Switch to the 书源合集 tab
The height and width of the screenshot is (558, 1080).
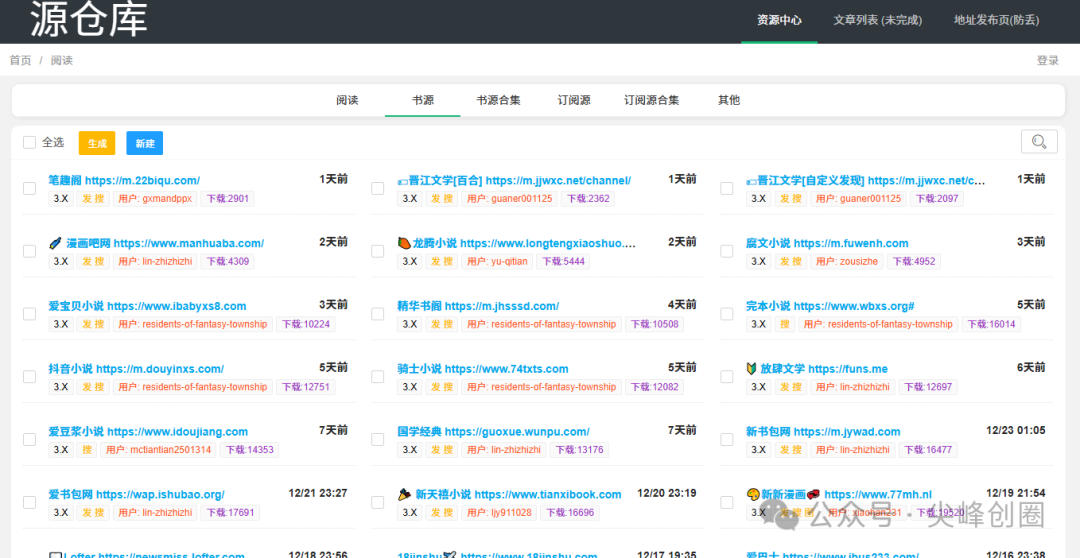[498, 101]
